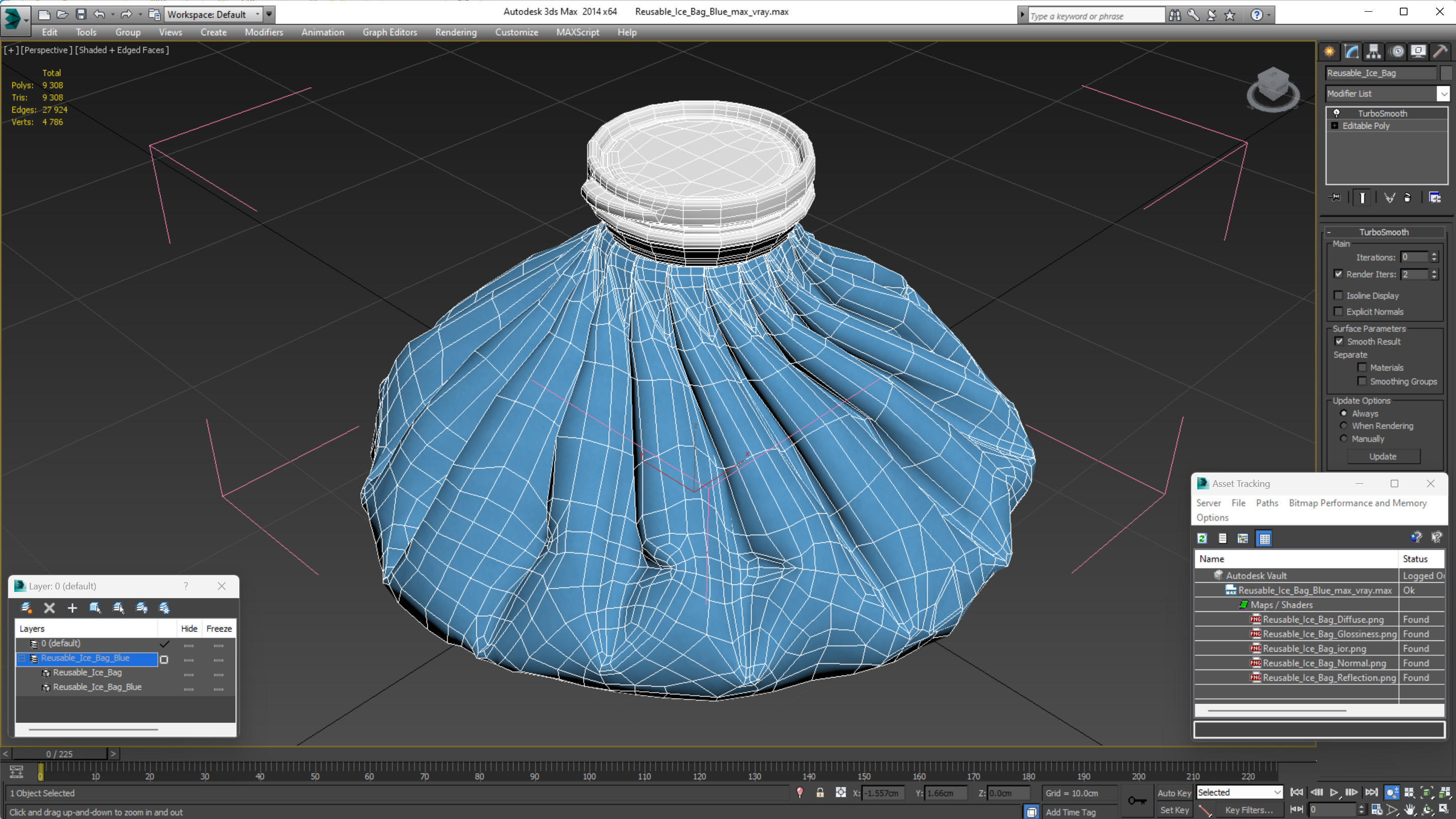
Task: Remove modifier from the stack icon
Action: pyautogui.click(x=1408, y=197)
